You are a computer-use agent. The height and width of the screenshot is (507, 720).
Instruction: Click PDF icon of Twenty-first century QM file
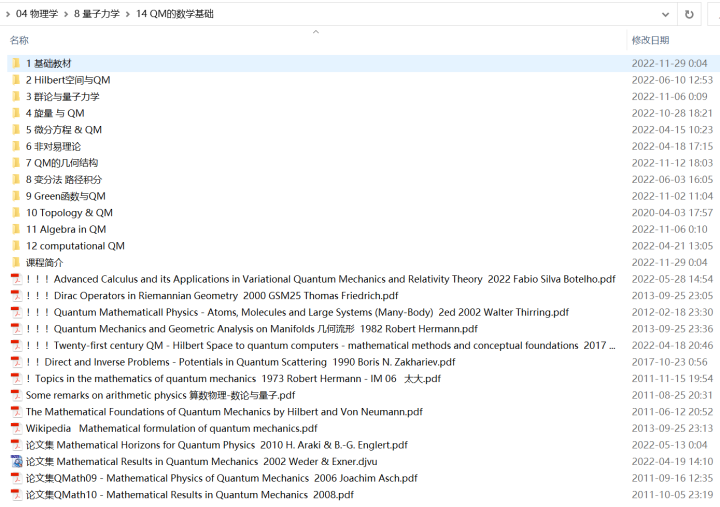pos(16,345)
